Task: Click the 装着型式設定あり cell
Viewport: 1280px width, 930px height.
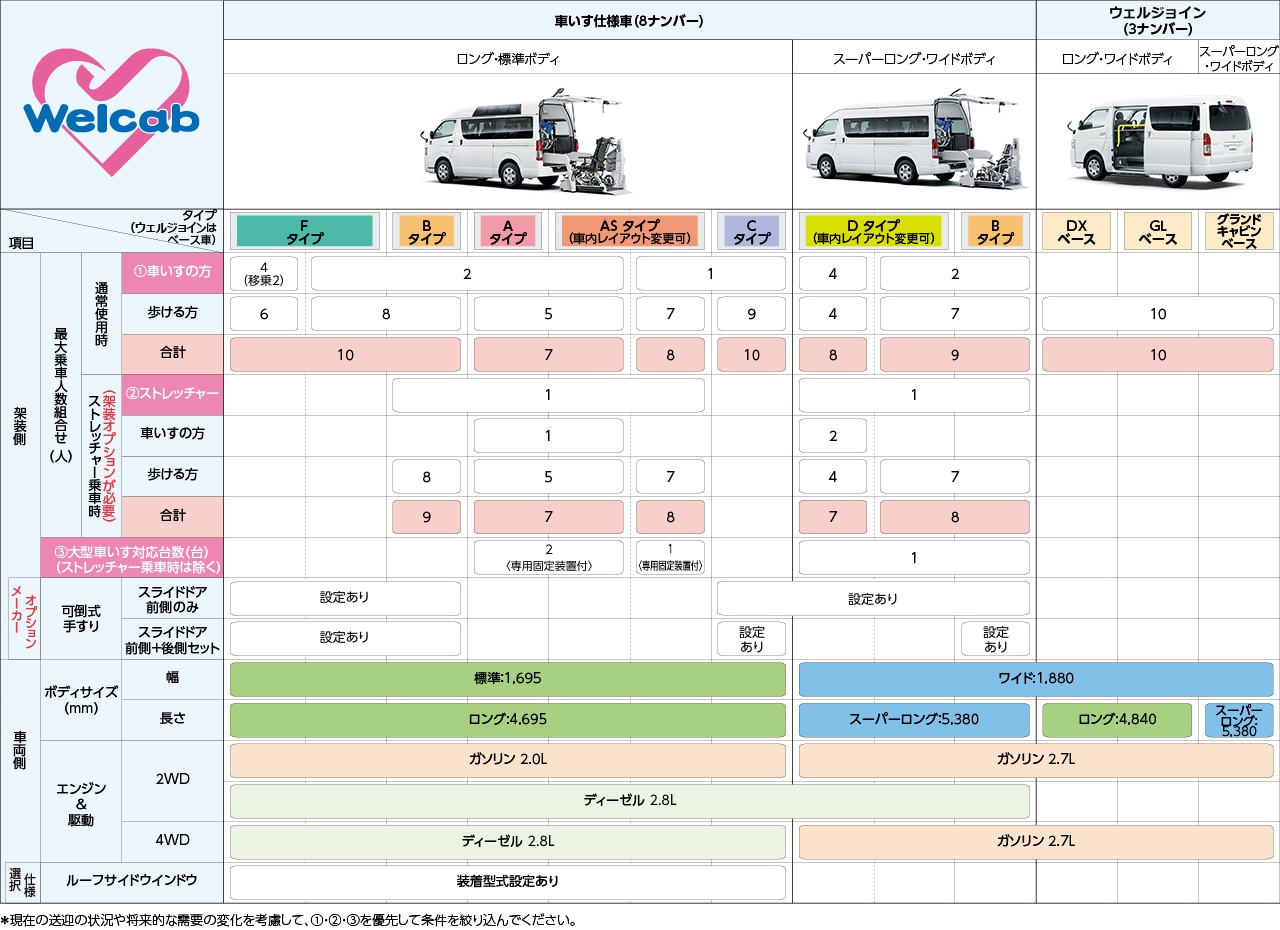Action: point(508,882)
